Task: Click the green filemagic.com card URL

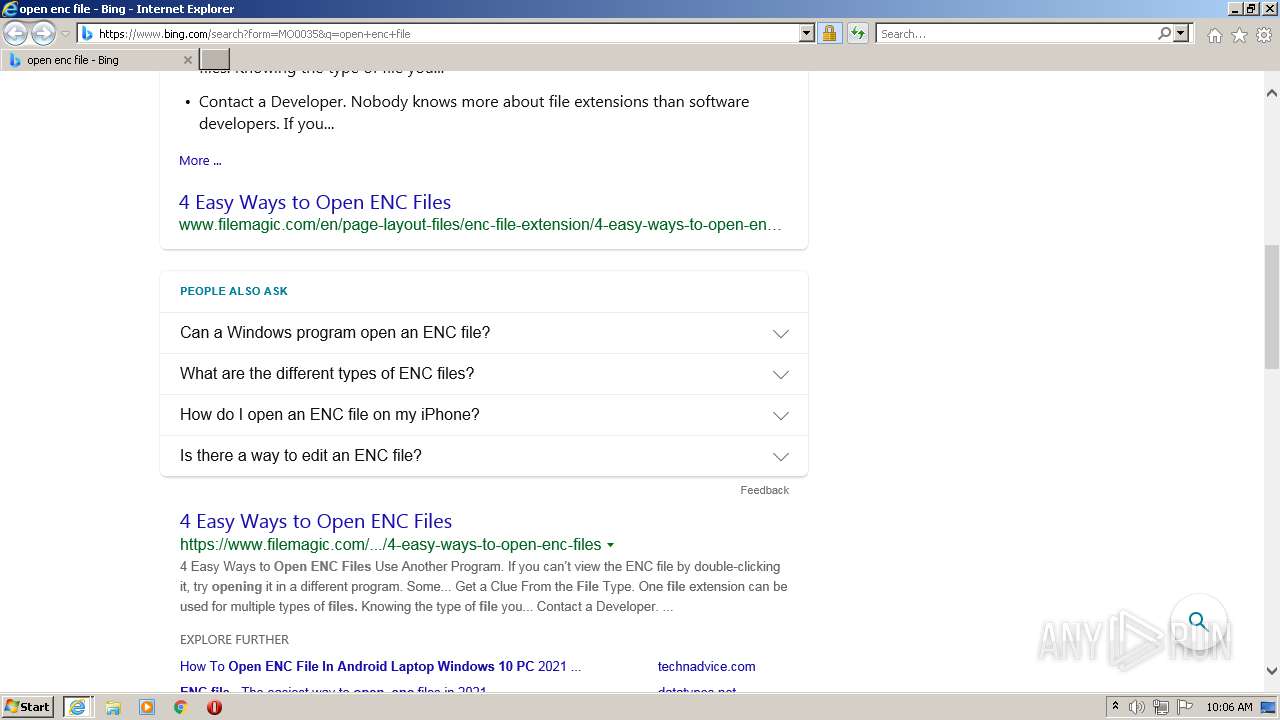Action: pyautogui.click(x=480, y=225)
